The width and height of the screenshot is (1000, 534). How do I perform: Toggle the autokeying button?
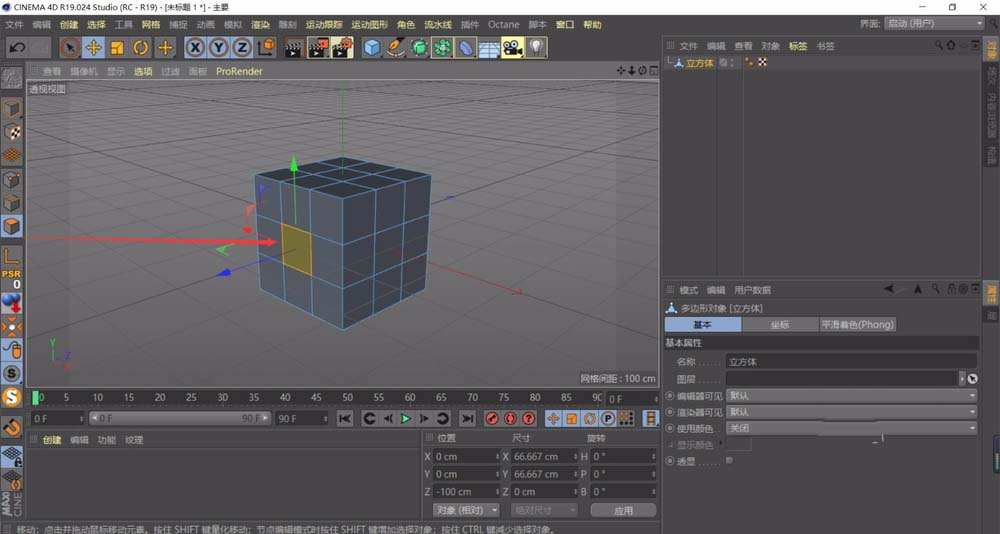tap(510, 419)
